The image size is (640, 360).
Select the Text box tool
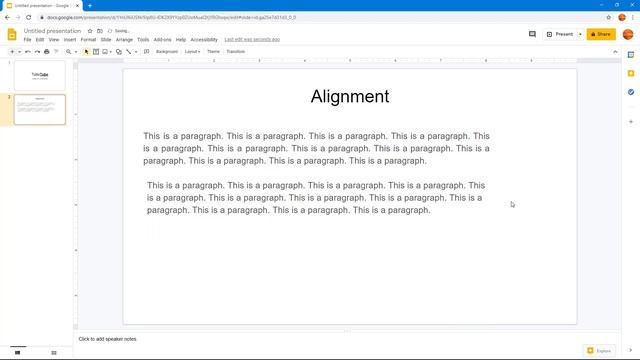(96, 52)
